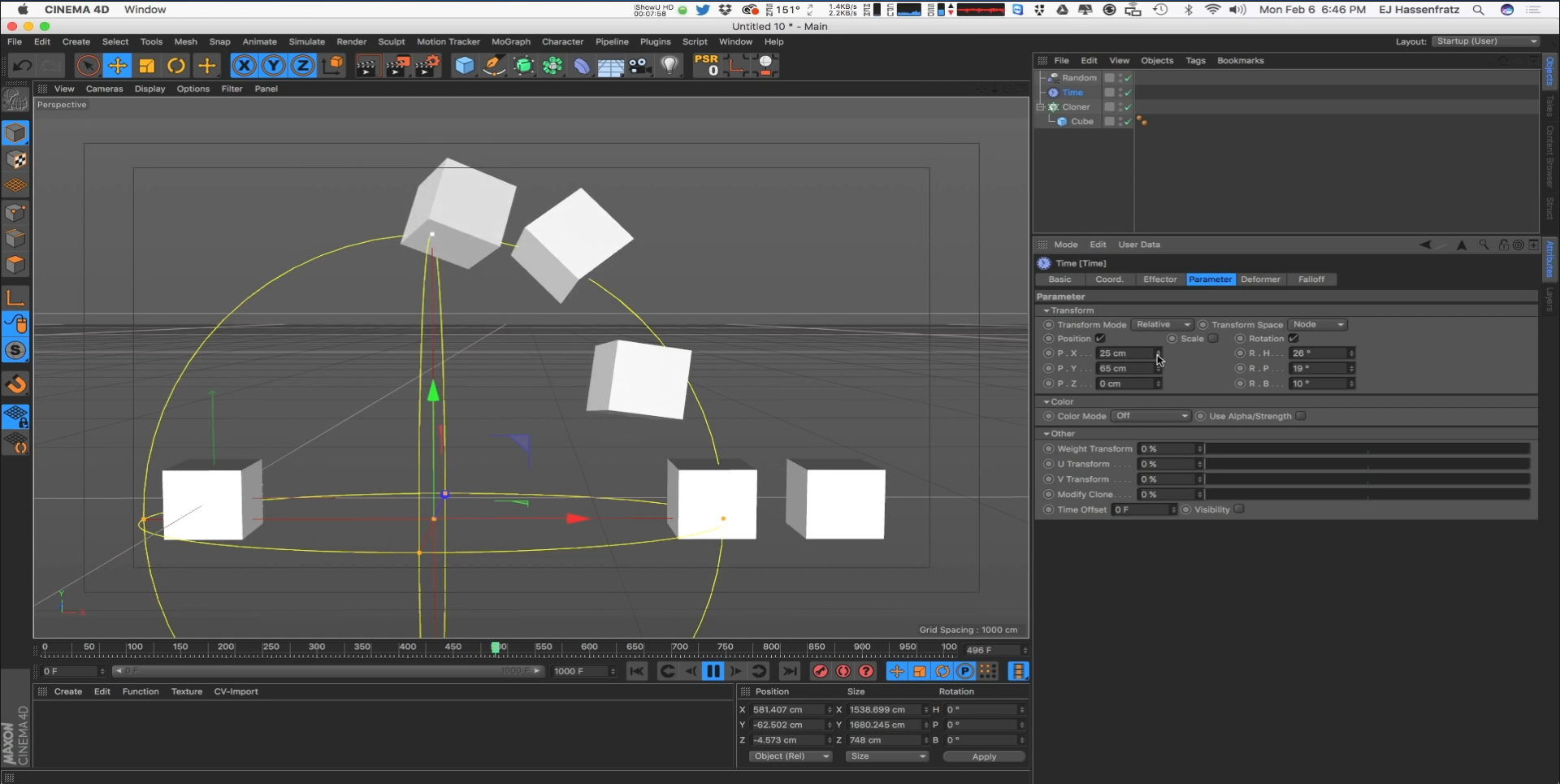This screenshot has width=1560, height=784.
Task: Enable the Scale checkbox
Action: 1213,339
